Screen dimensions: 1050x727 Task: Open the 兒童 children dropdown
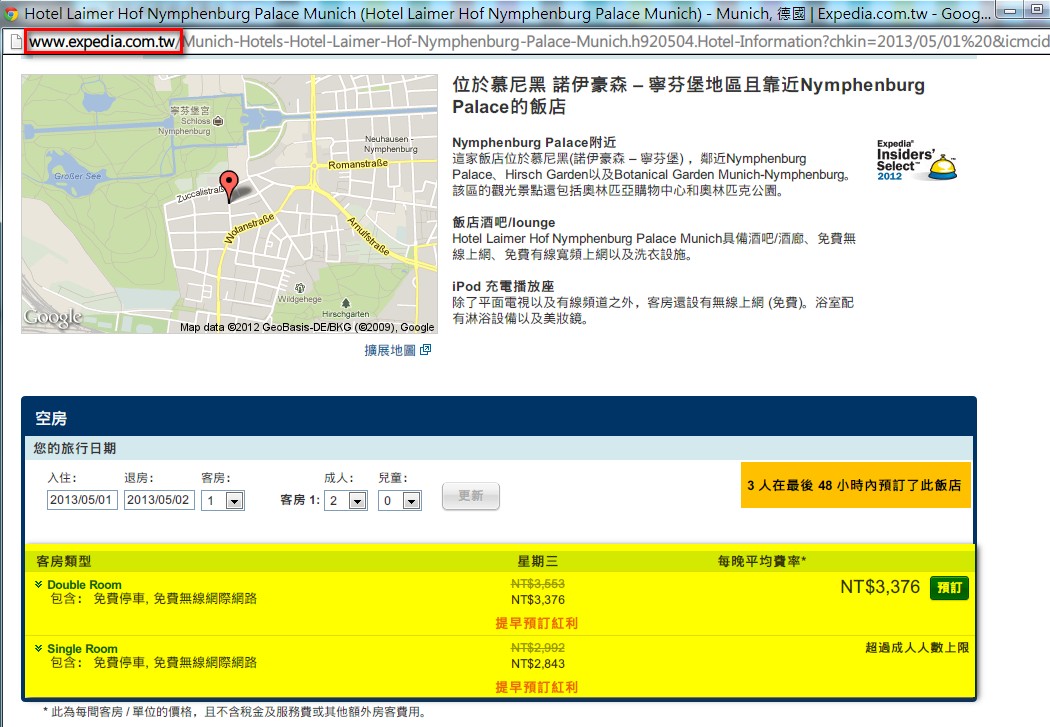pos(400,500)
